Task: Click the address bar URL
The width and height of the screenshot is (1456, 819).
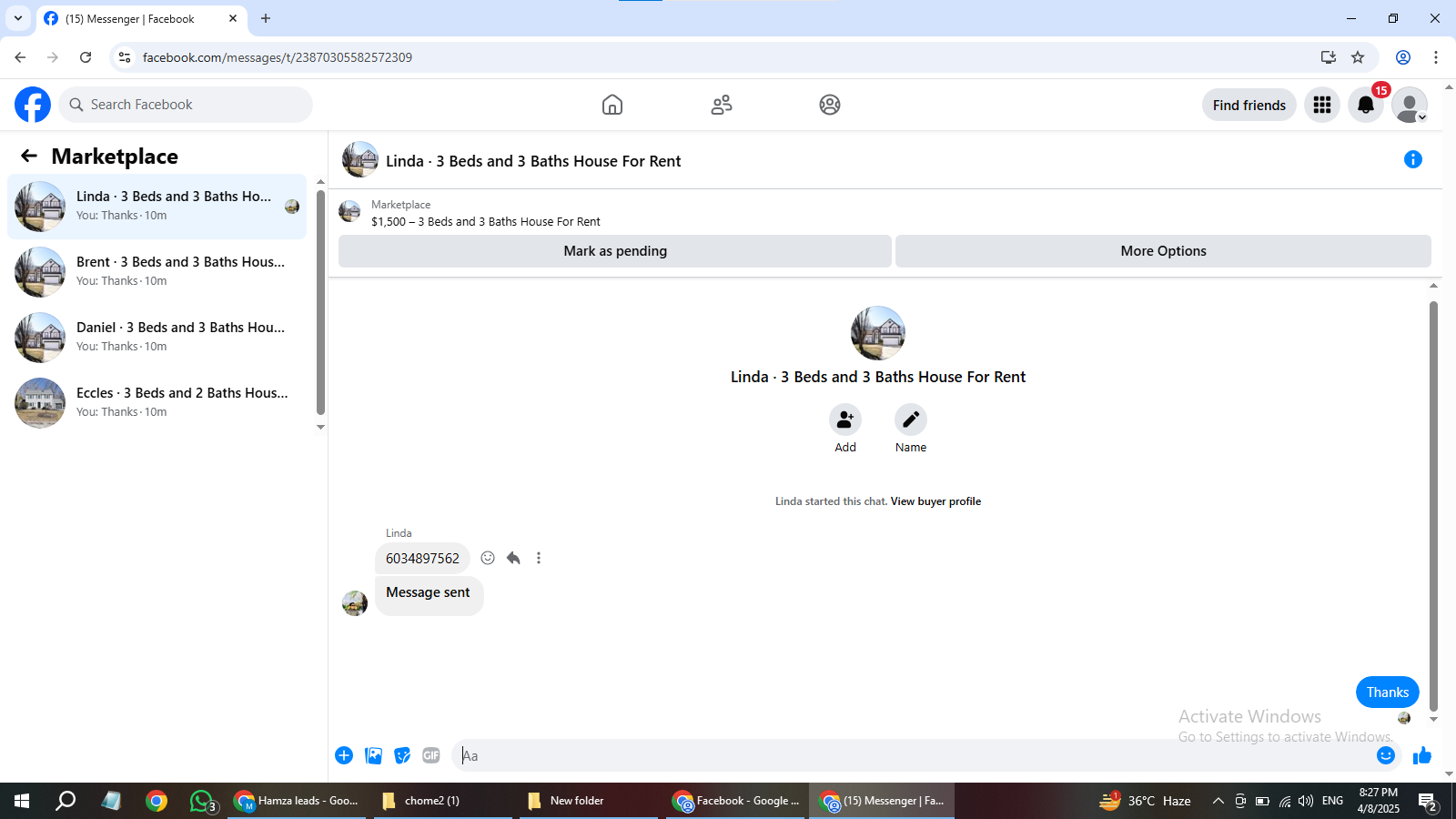Action: click(278, 57)
